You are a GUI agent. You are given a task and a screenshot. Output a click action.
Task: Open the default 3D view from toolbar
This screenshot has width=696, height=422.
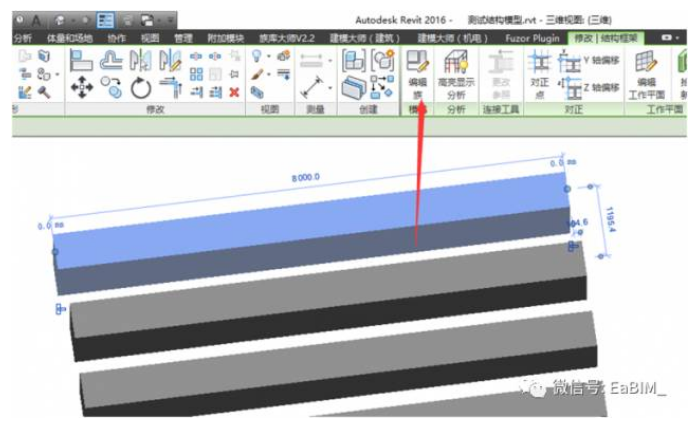point(59,20)
